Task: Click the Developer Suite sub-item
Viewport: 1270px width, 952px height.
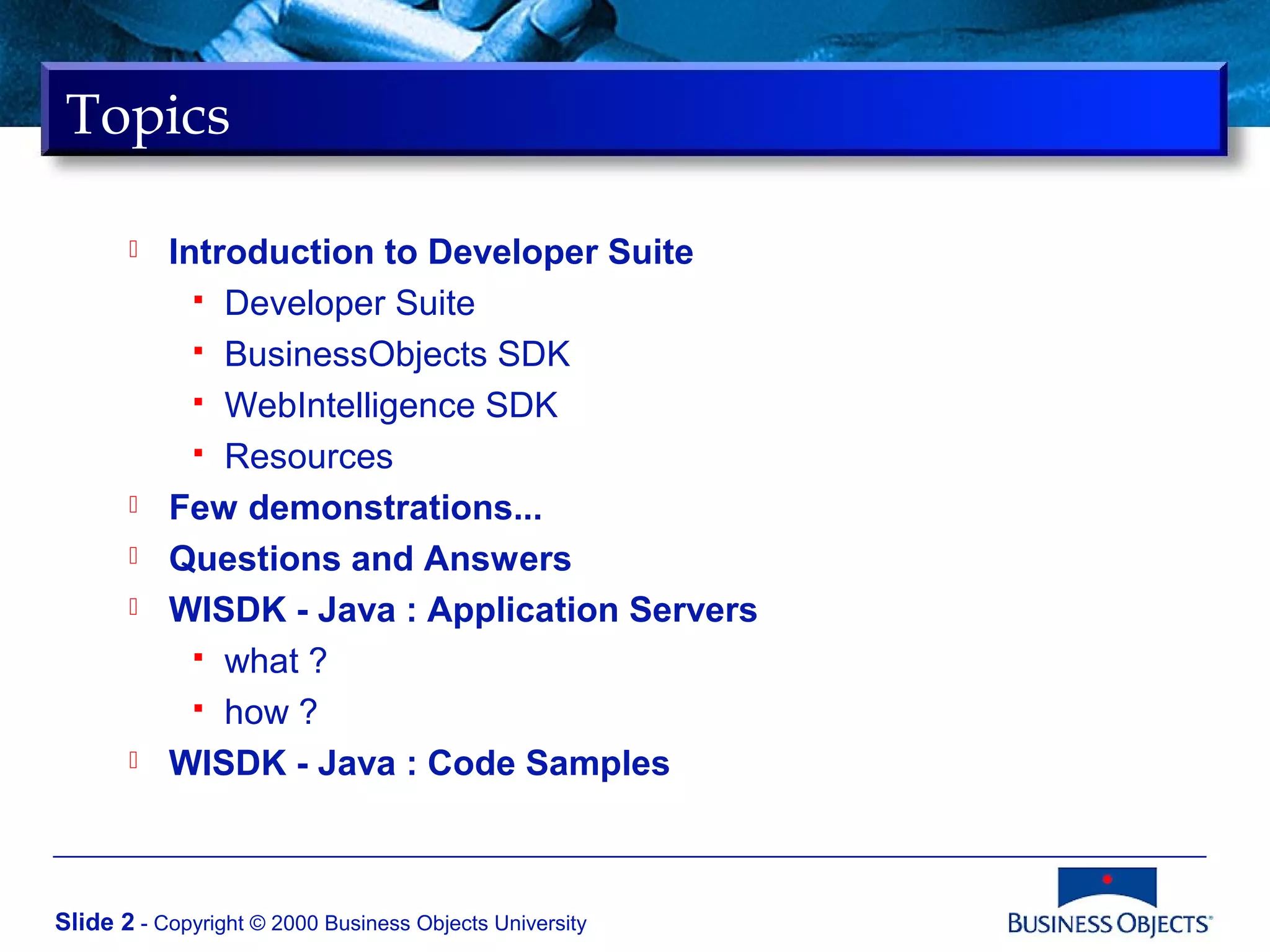Action: click(x=349, y=303)
